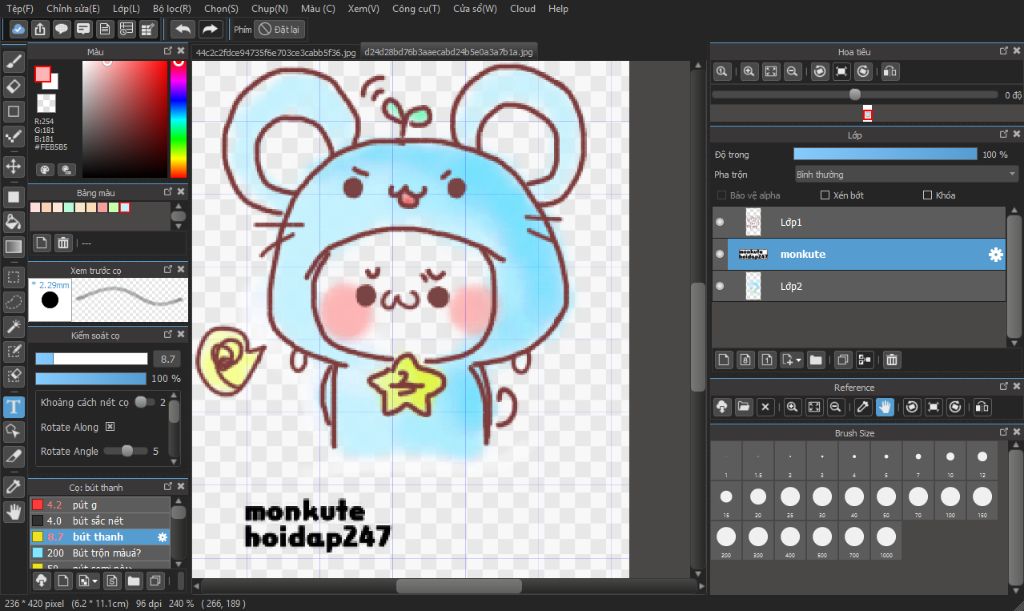
Task: Activate hand tool in Reference panel
Action: (x=885, y=407)
